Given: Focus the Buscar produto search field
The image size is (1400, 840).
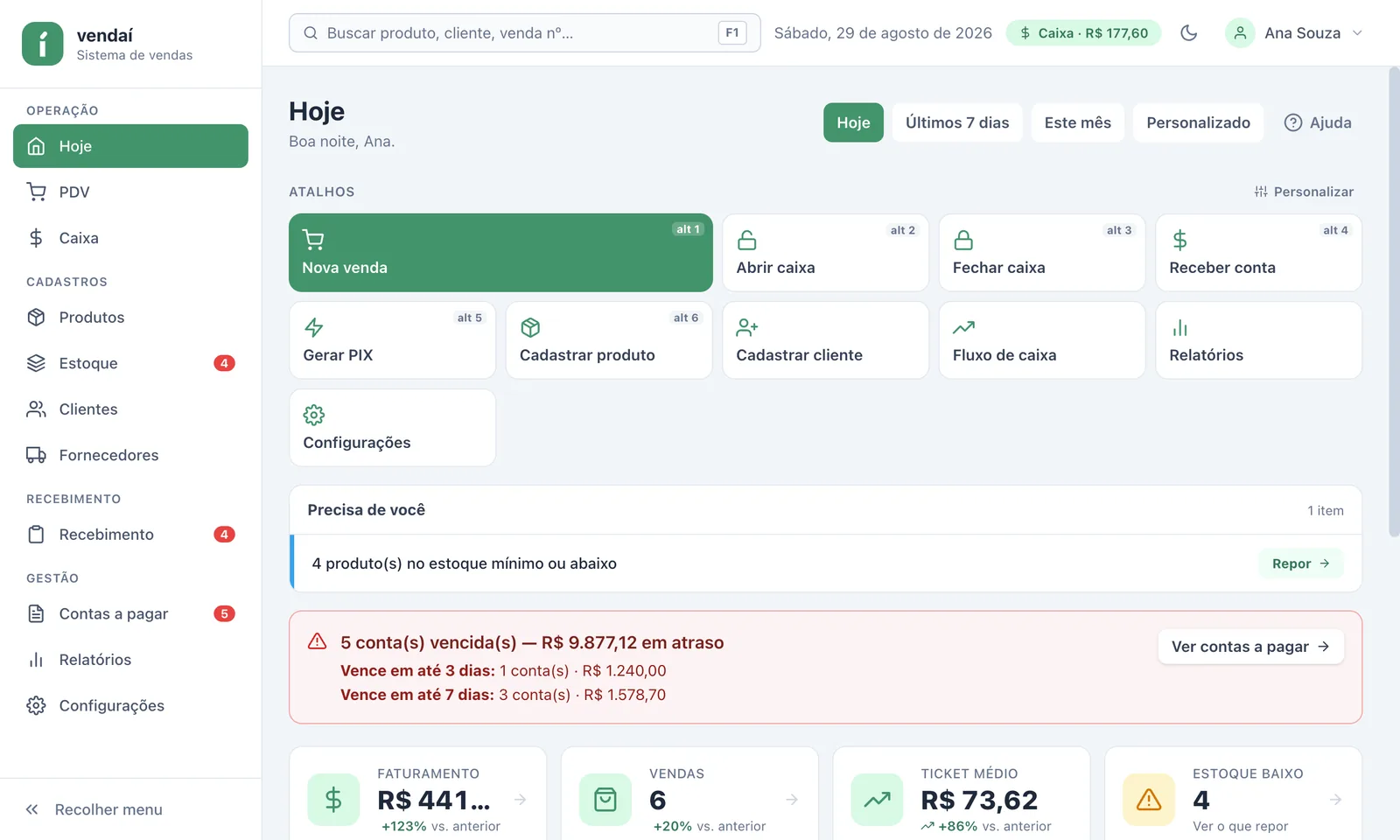Looking at the screenshot, I should (524, 33).
